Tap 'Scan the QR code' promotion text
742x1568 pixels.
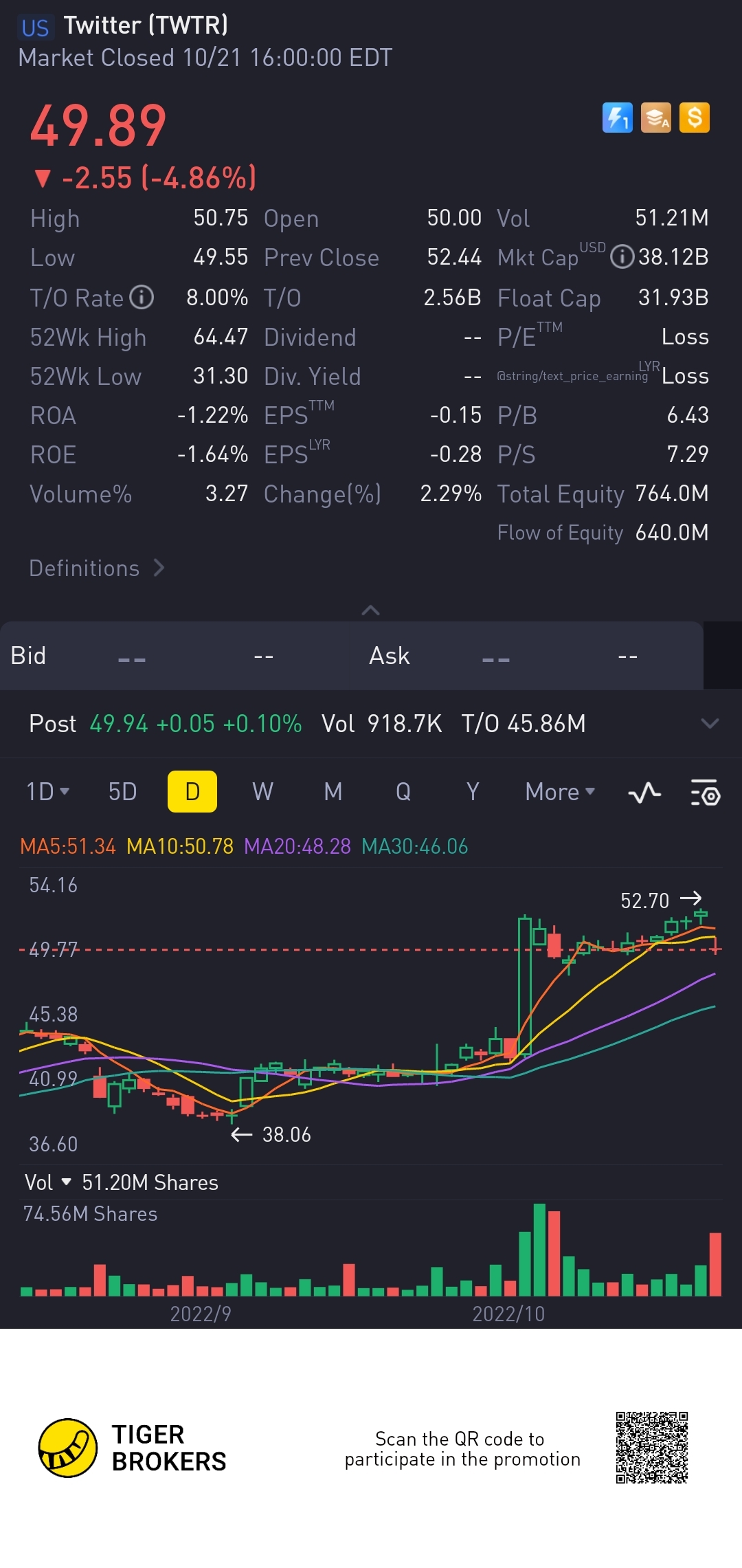pos(462,1448)
